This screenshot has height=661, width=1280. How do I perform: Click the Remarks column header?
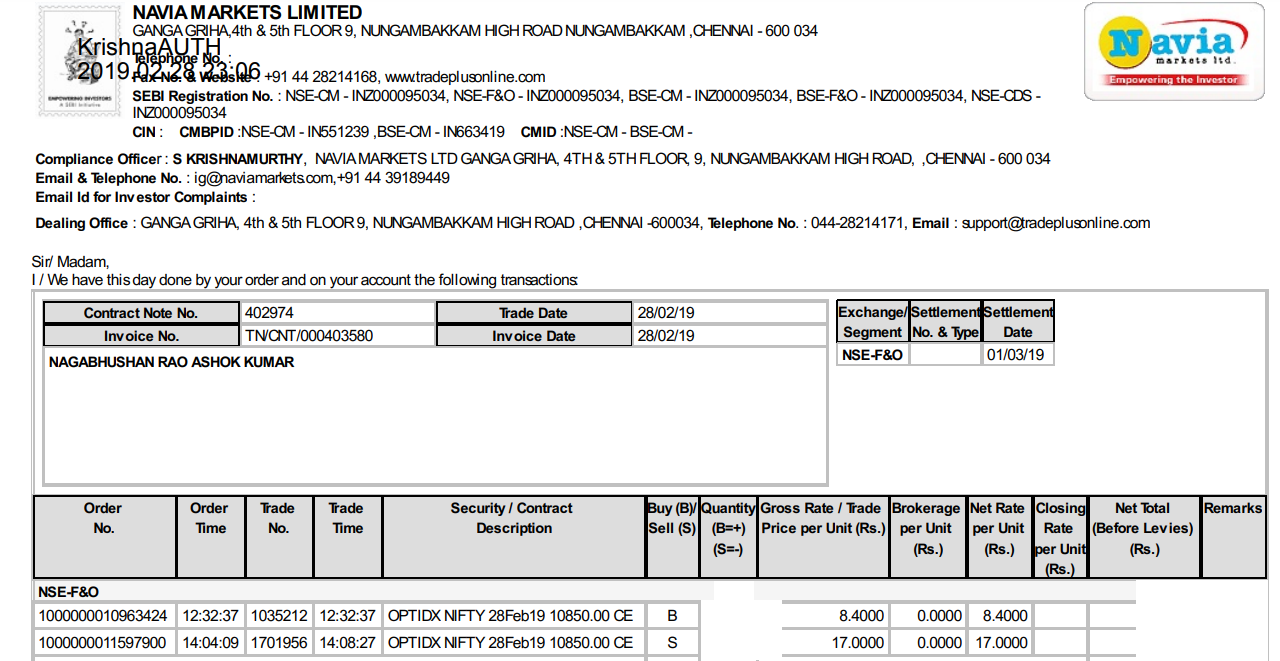tap(1233, 537)
